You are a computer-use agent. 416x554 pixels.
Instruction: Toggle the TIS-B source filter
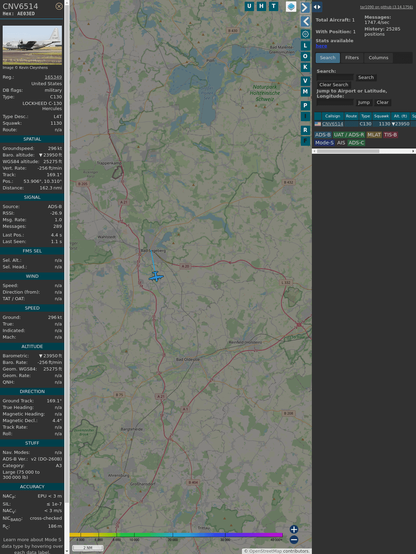(391, 135)
